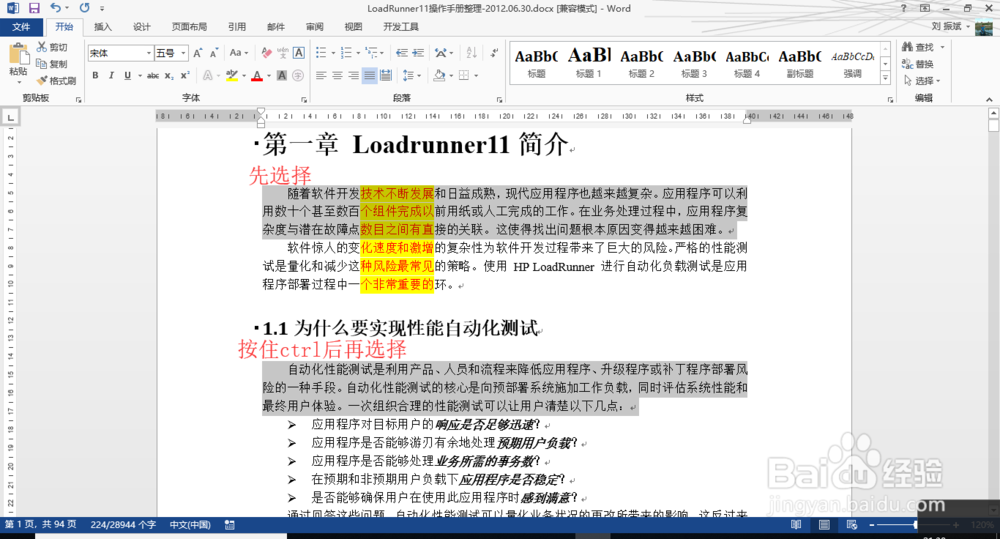Viewport: 1000px width, 539px height.
Task: Redo using the quick access toolbar
Action: point(84,8)
